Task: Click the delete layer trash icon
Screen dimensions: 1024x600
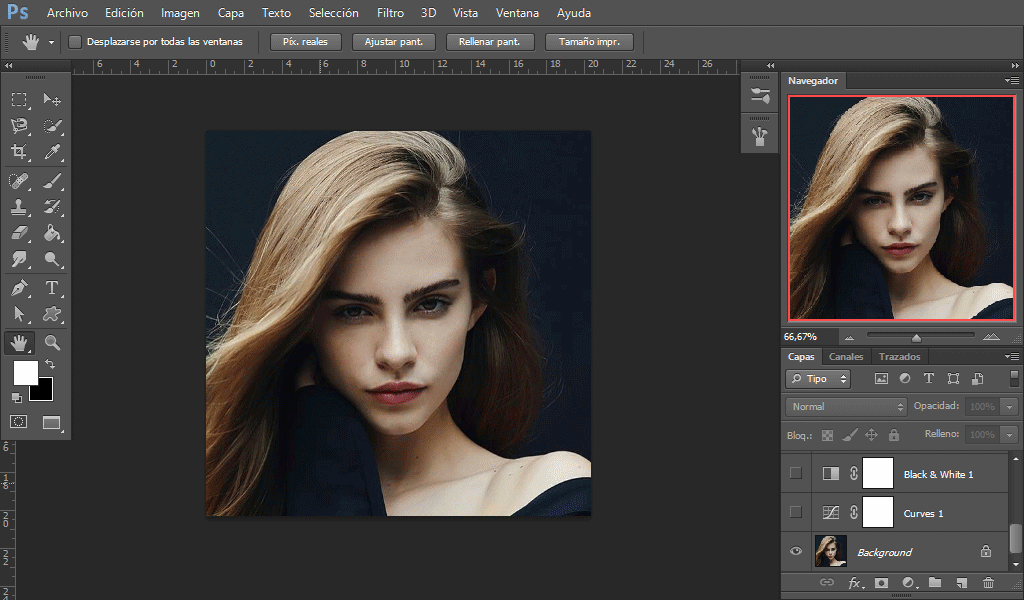Action: [988, 582]
